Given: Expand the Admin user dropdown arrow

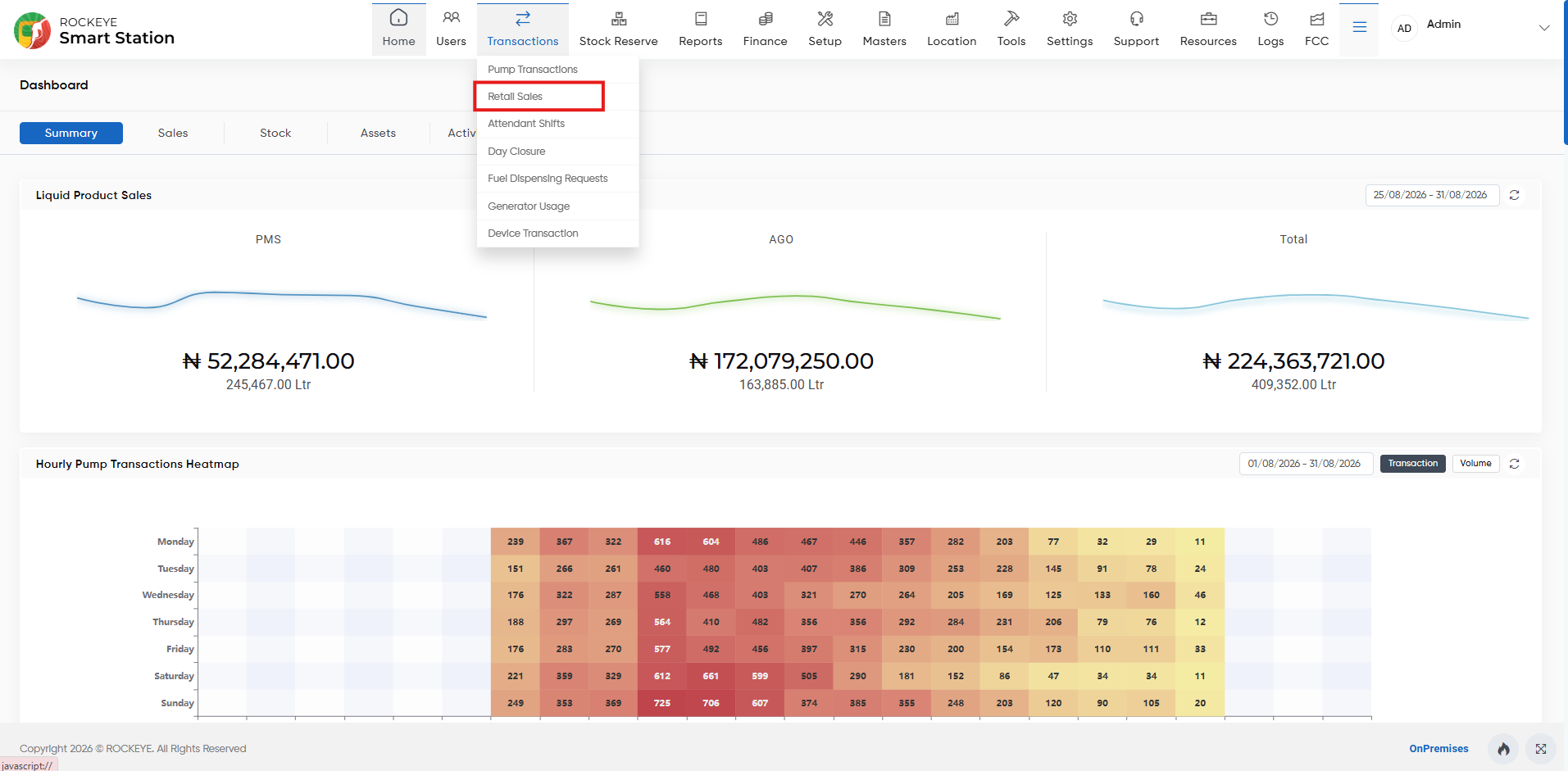Looking at the screenshot, I should click(x=1544, y=28).
